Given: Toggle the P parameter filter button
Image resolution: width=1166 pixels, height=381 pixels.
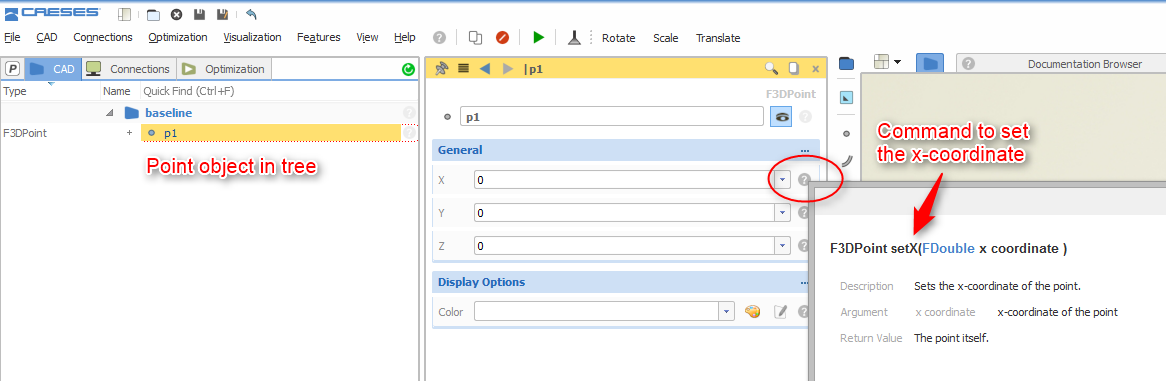Looking at the screenshot, I should pos(13,68).
